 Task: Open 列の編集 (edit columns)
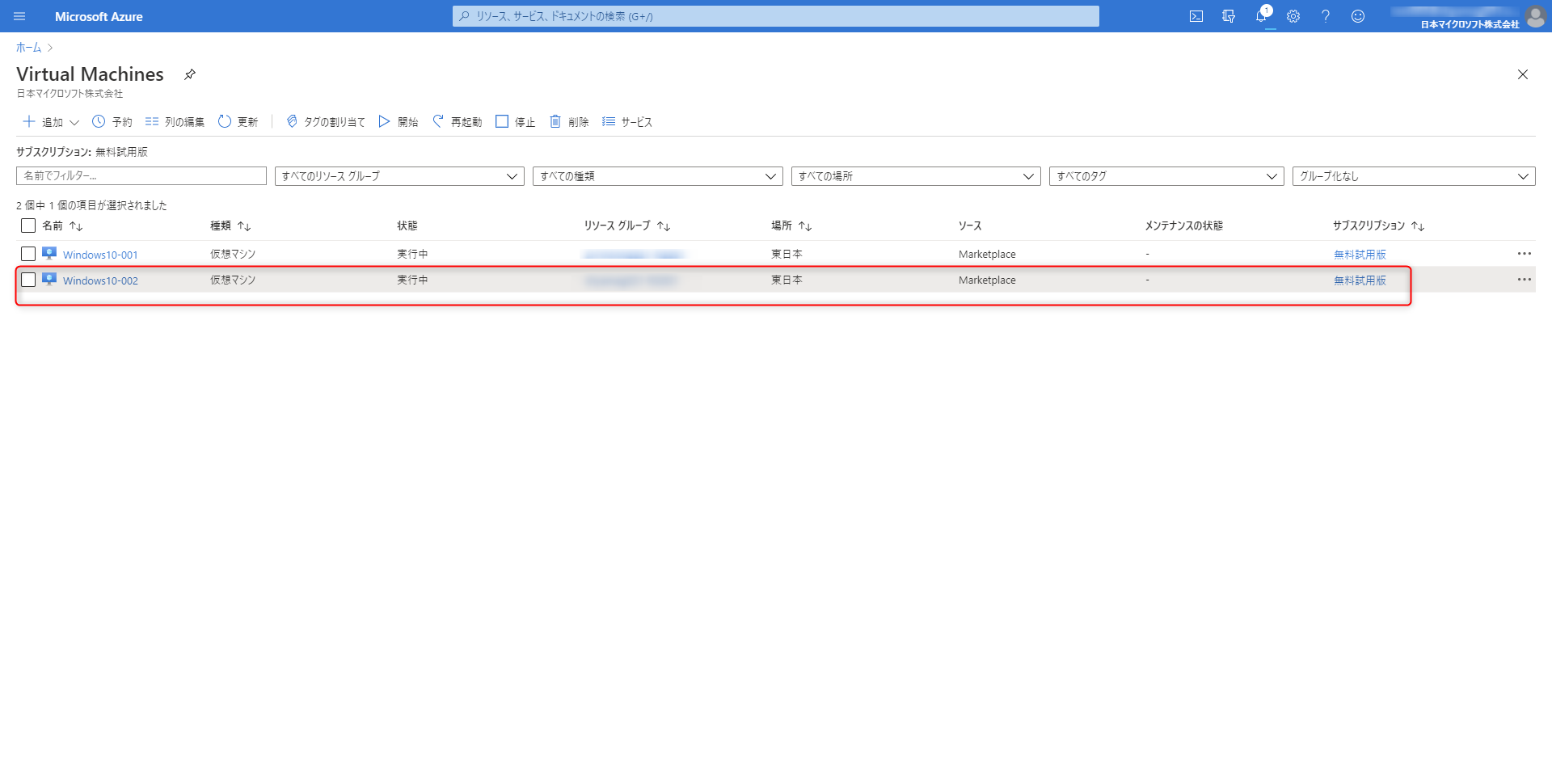pyautogui.click(x=175, y=122)
